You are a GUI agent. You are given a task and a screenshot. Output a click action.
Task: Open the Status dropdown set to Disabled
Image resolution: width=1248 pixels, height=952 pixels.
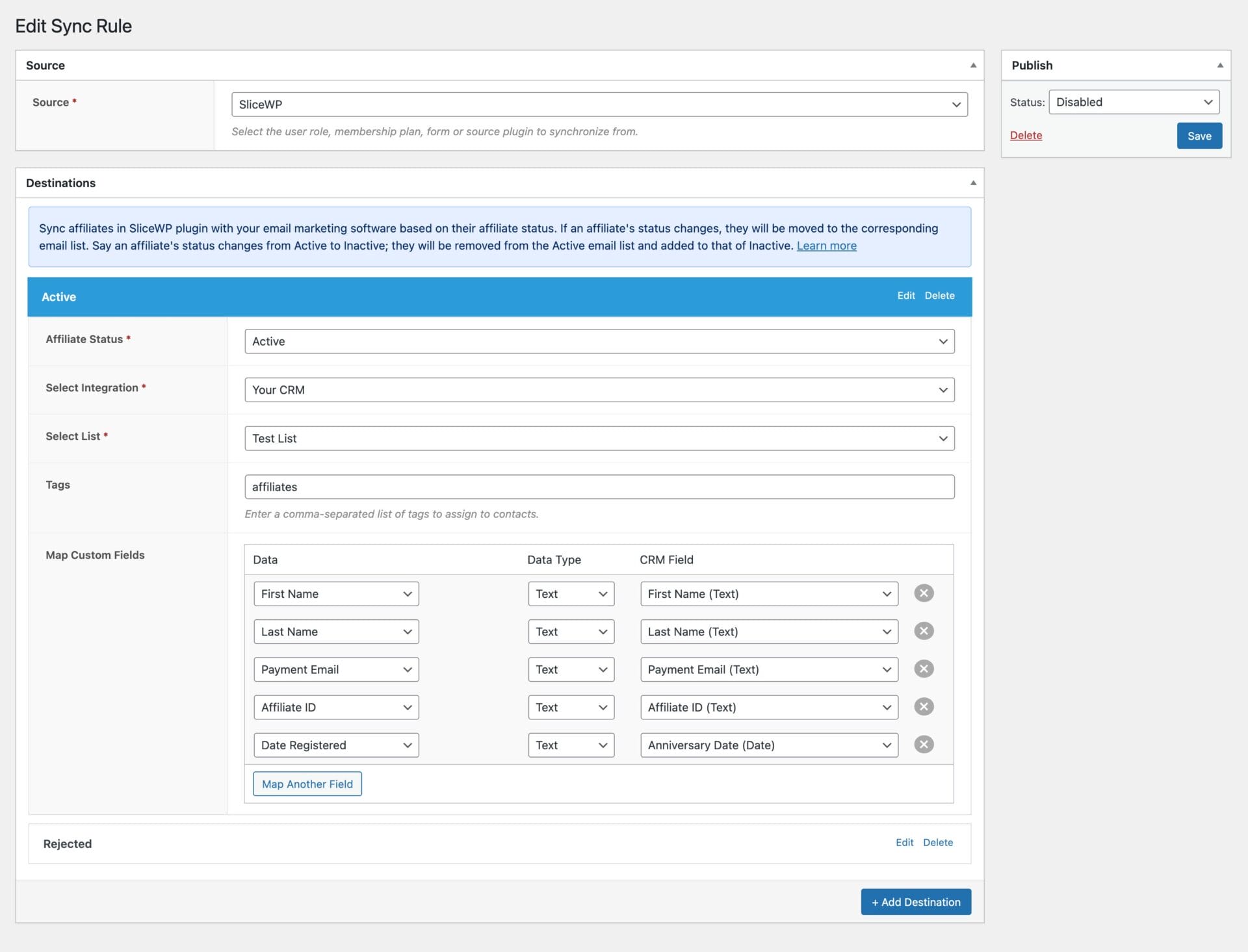coord(1133,102)
